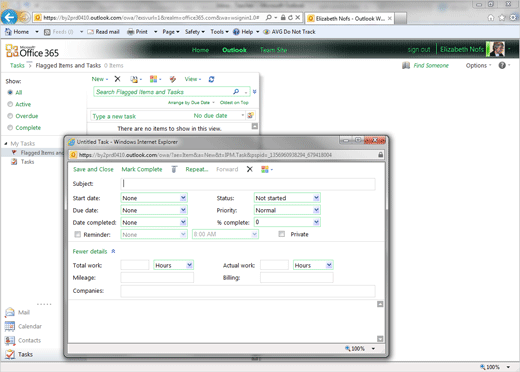
Task: Open Categories icon in Untitled Task toolbar
Action: pyautogui.click(x=265, y=169)
